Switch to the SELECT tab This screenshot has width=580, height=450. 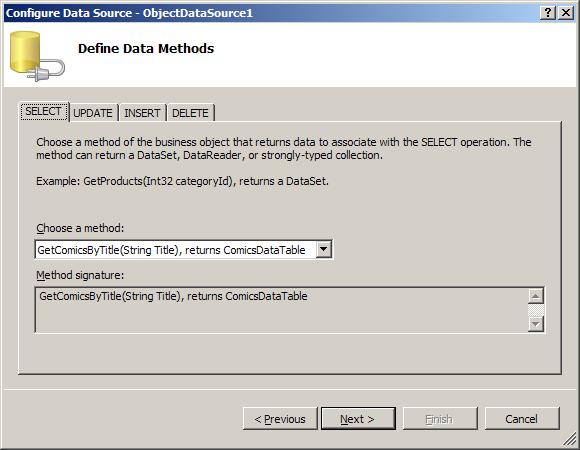44,111
